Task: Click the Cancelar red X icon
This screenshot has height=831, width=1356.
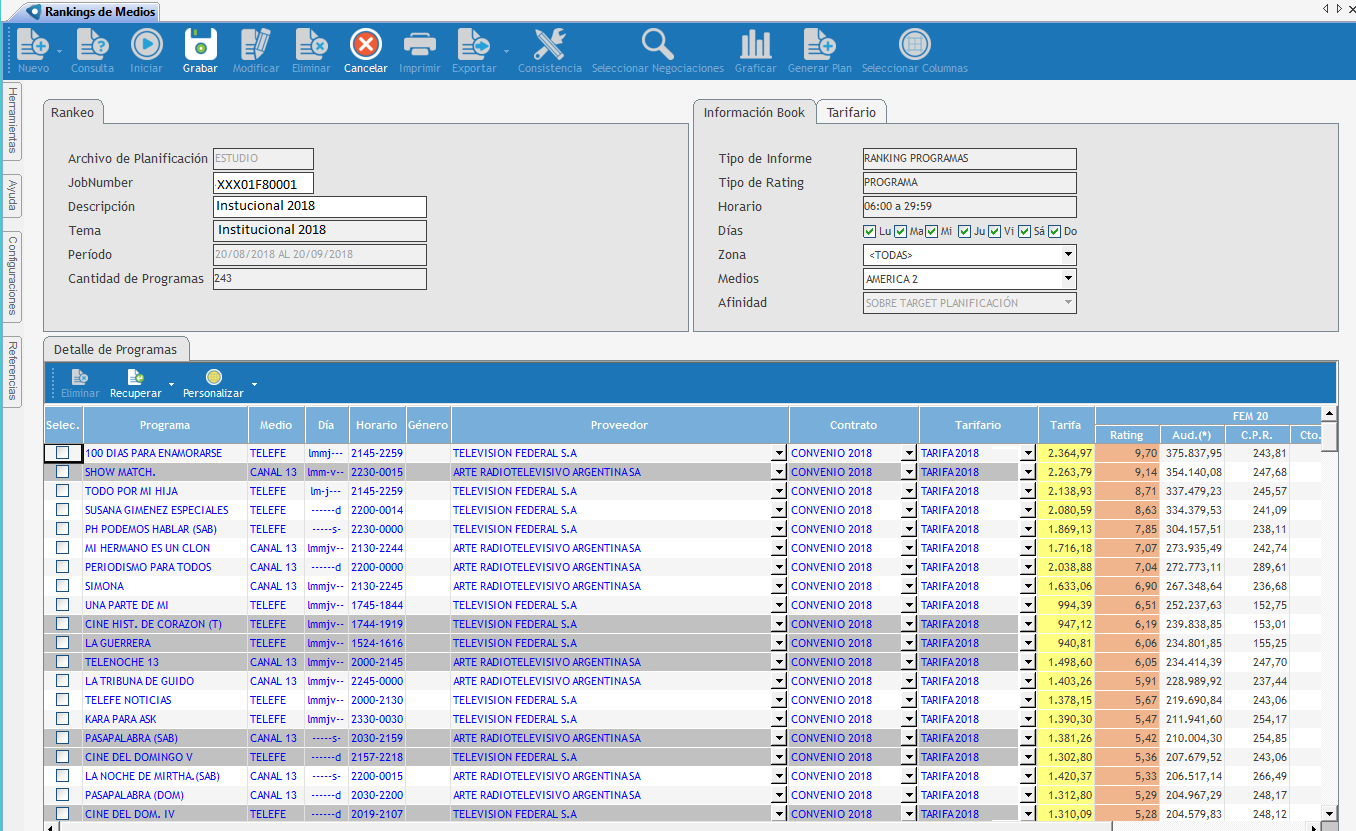Action: pyautogui.click(x=365, y=45)
